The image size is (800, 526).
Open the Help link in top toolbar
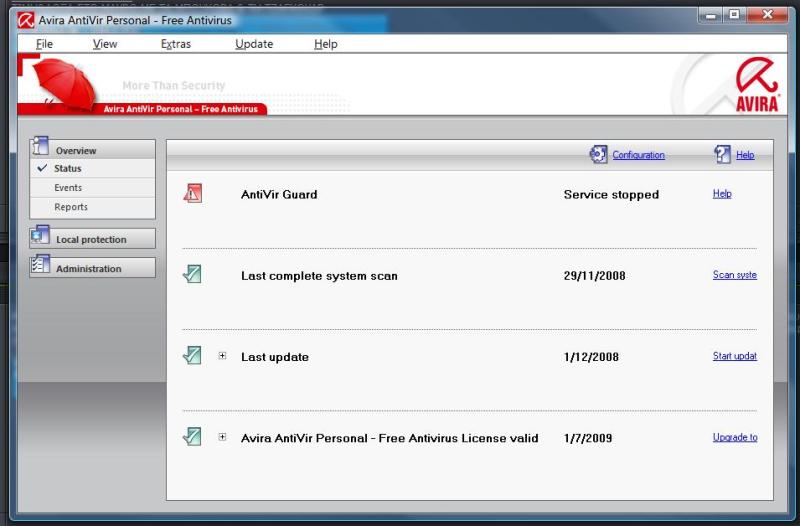[x=745, y=155]
